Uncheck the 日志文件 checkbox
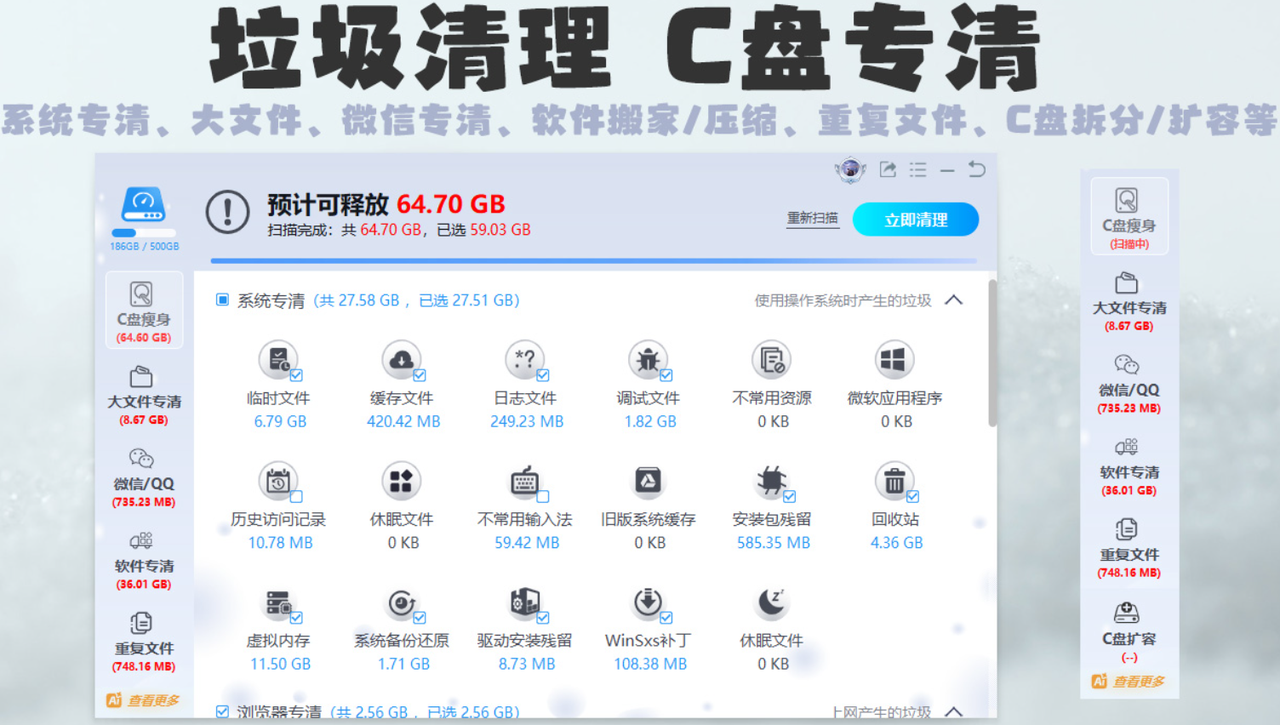 [543, 376]
